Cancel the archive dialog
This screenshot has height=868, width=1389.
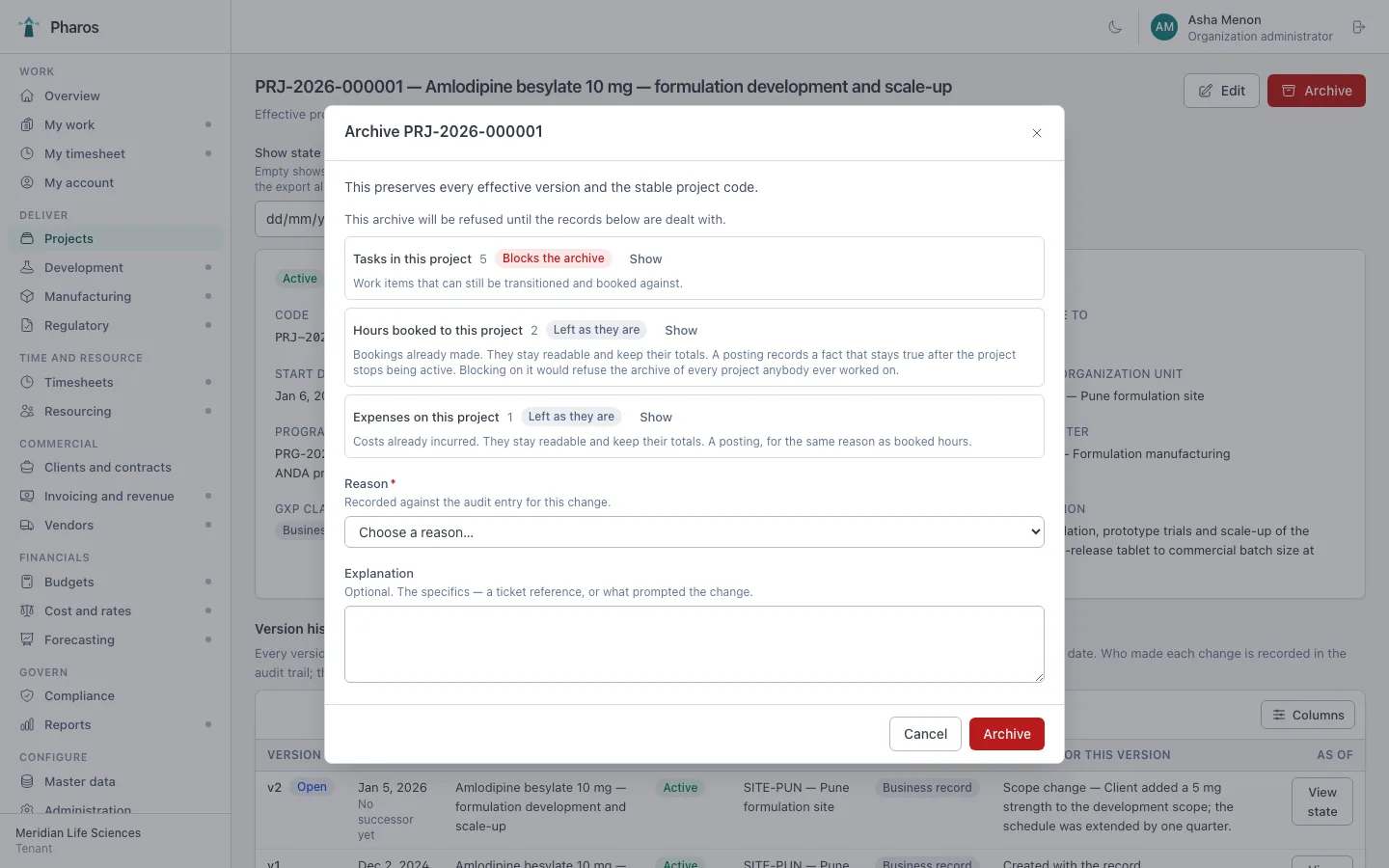(925, 734)
